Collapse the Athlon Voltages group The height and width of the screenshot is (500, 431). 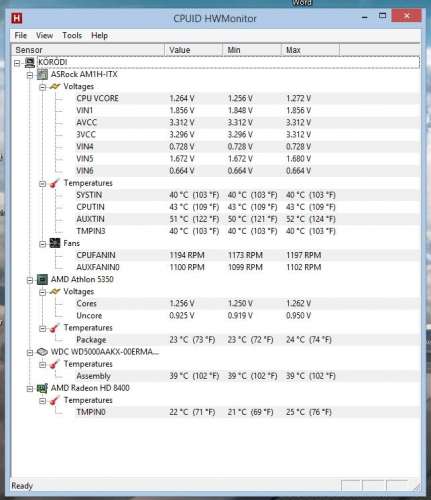coord(42,292)
